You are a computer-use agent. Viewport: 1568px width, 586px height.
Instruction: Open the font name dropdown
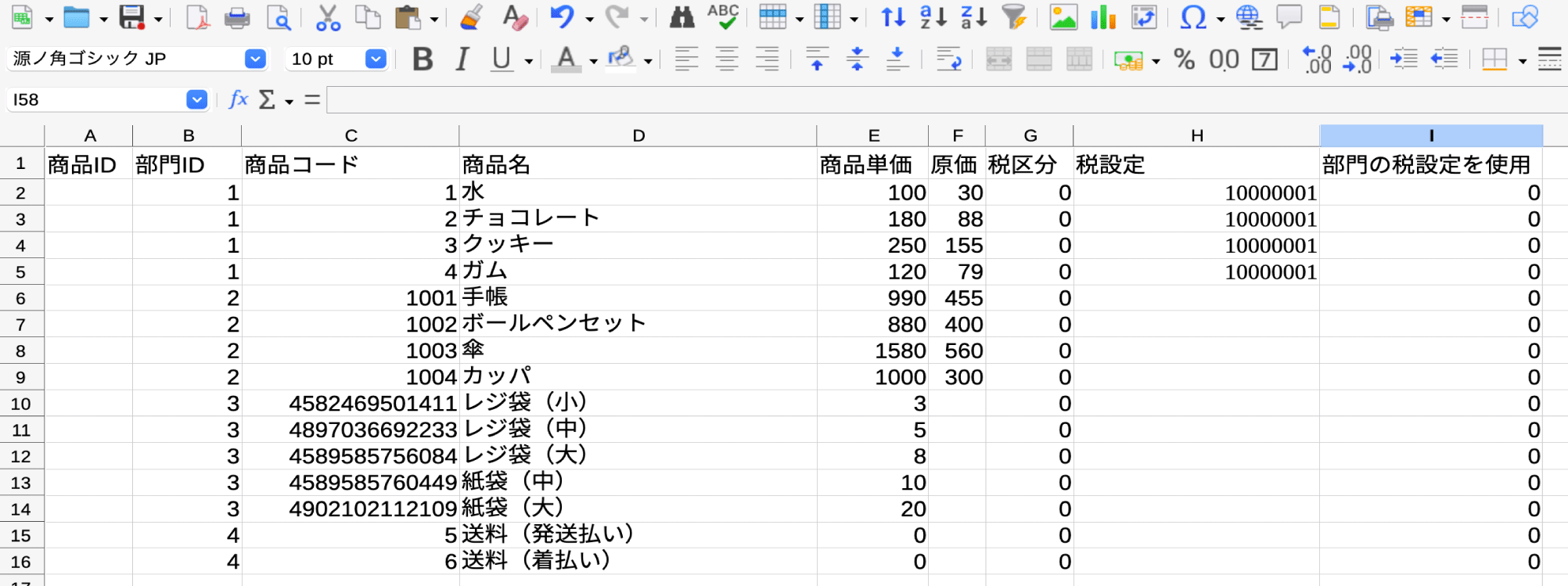(x=255, y=59)
